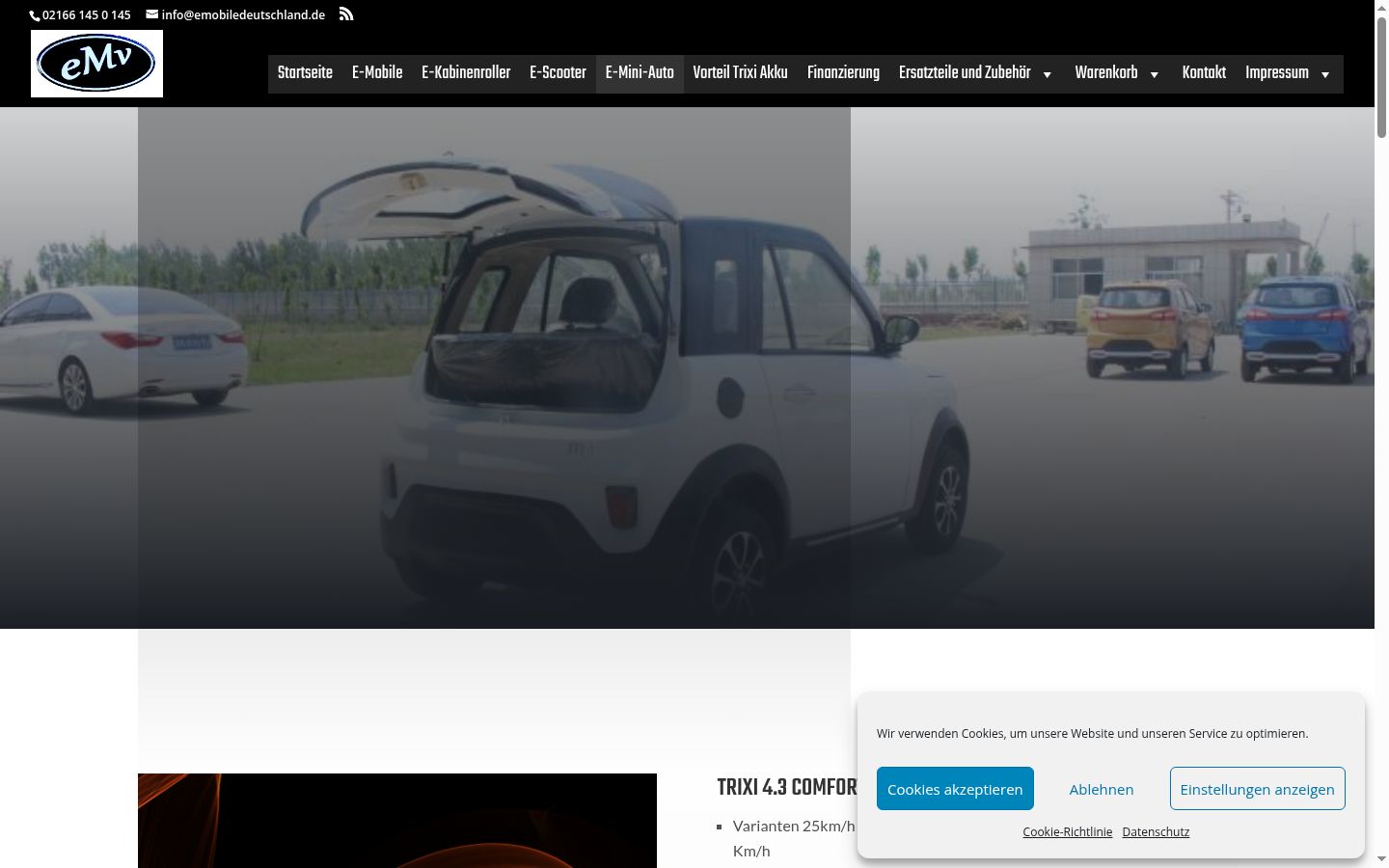Click the TRIXI 4.3 COMFORT heading
This screenshot has height=868, width=1389.
click(x=787, y=787)
